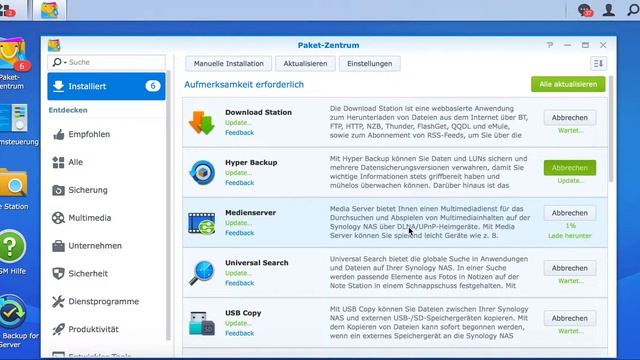Click the Entdecken section label
640x360 pixels.
68,110
